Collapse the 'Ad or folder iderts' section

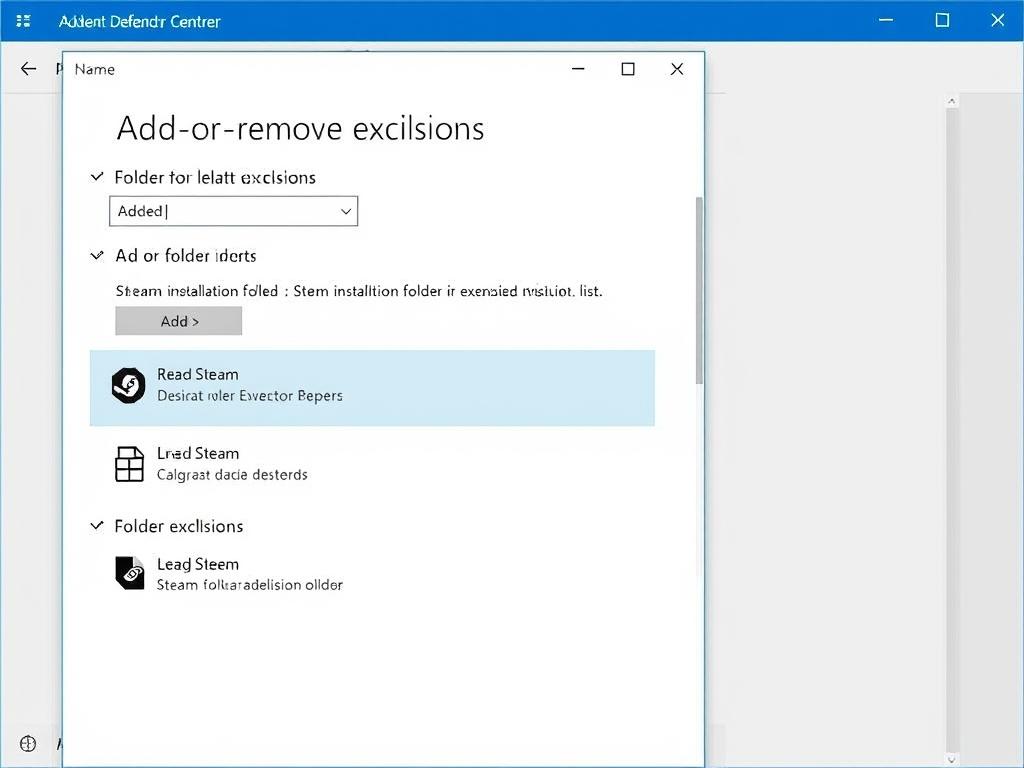pos(96,256)
